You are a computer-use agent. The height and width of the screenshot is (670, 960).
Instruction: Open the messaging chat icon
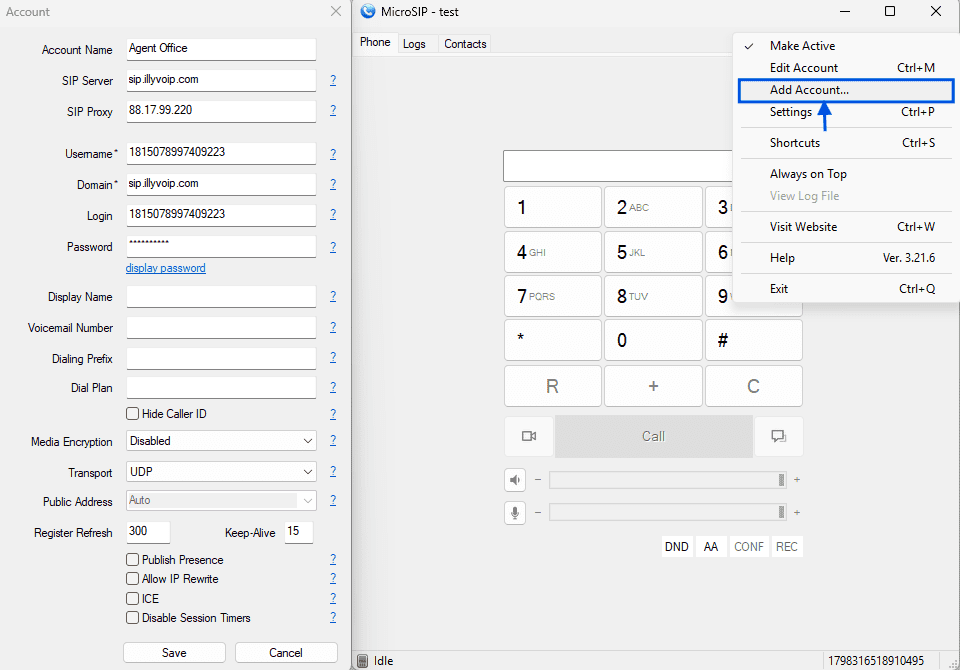(x=778, y=436)
